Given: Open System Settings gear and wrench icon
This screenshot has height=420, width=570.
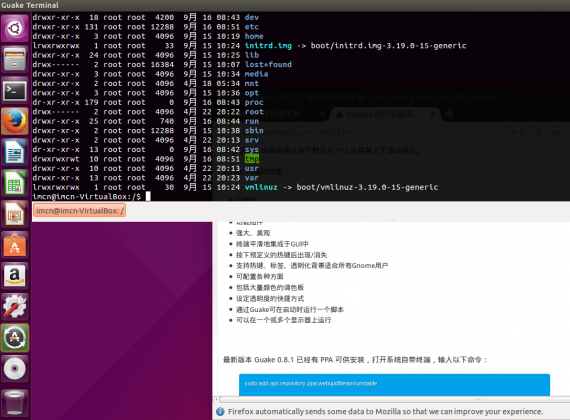Looking at the screenshot, I should [x=15, y=307].
